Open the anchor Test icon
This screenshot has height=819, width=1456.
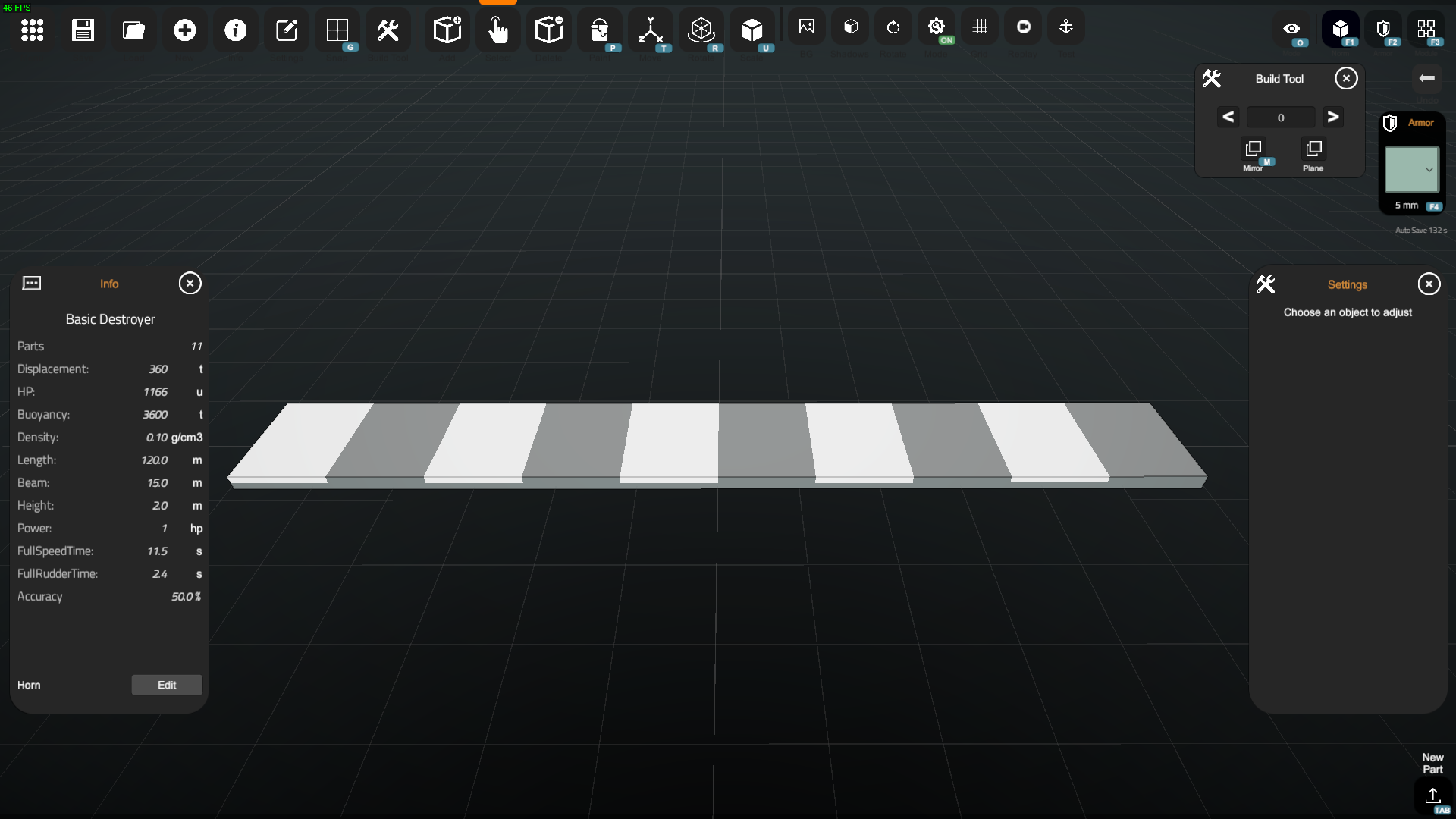pyautogui.click(x=1065, y=27)
